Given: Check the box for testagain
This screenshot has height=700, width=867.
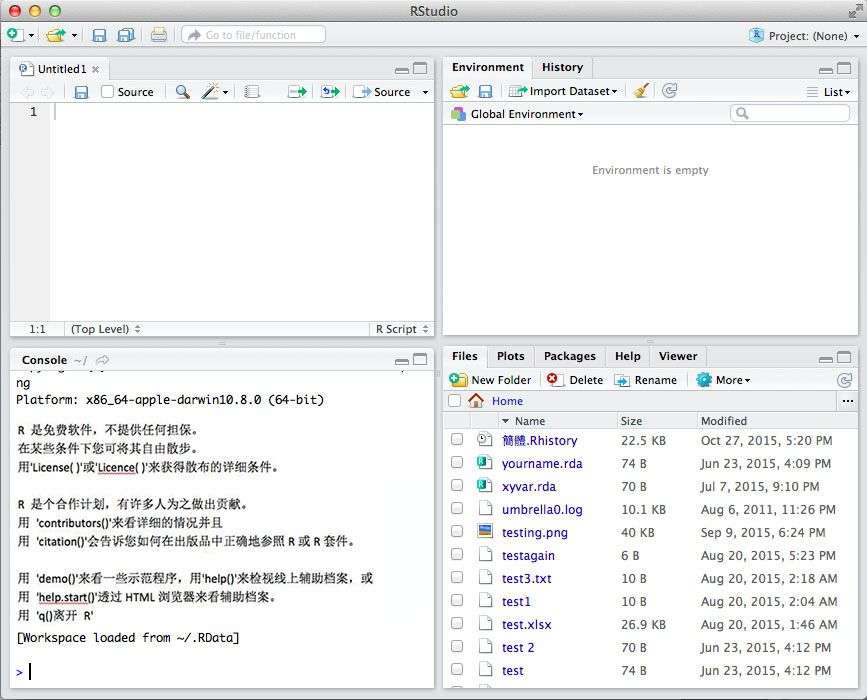Looking at the screenshot, I should point(457,554).
